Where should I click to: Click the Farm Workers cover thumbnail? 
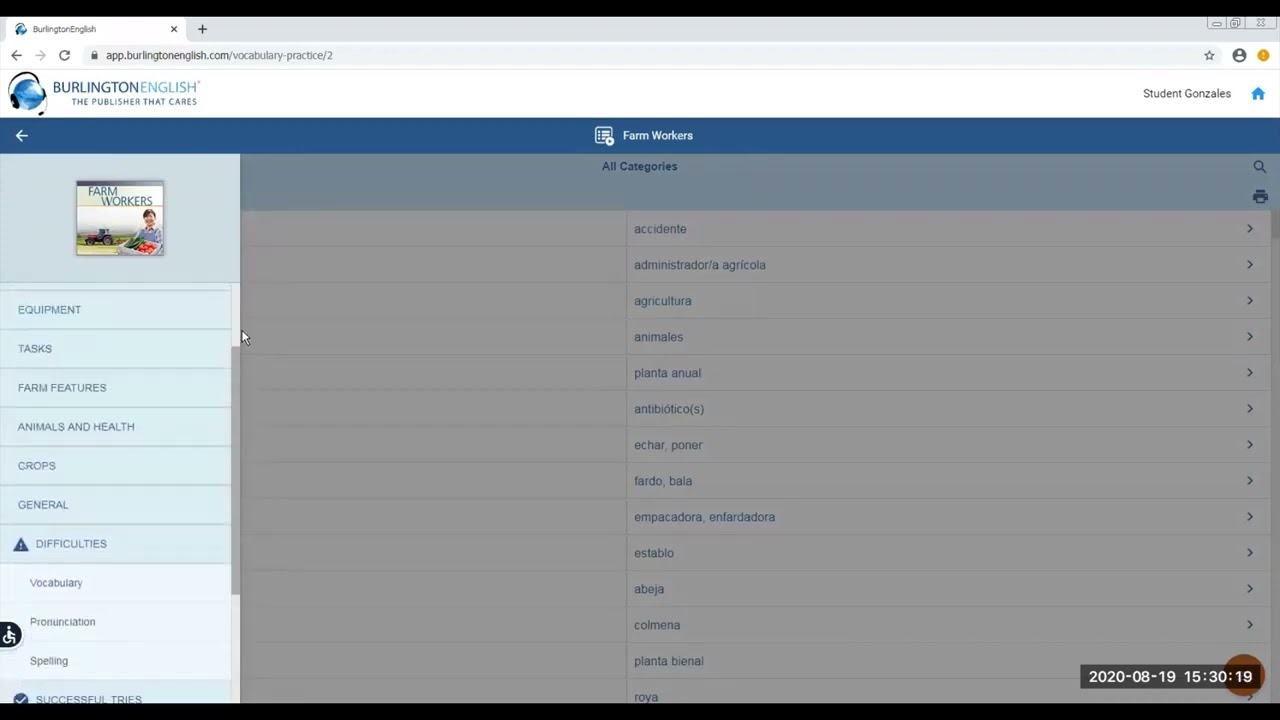pyautogui.click(x=120, y=218)
